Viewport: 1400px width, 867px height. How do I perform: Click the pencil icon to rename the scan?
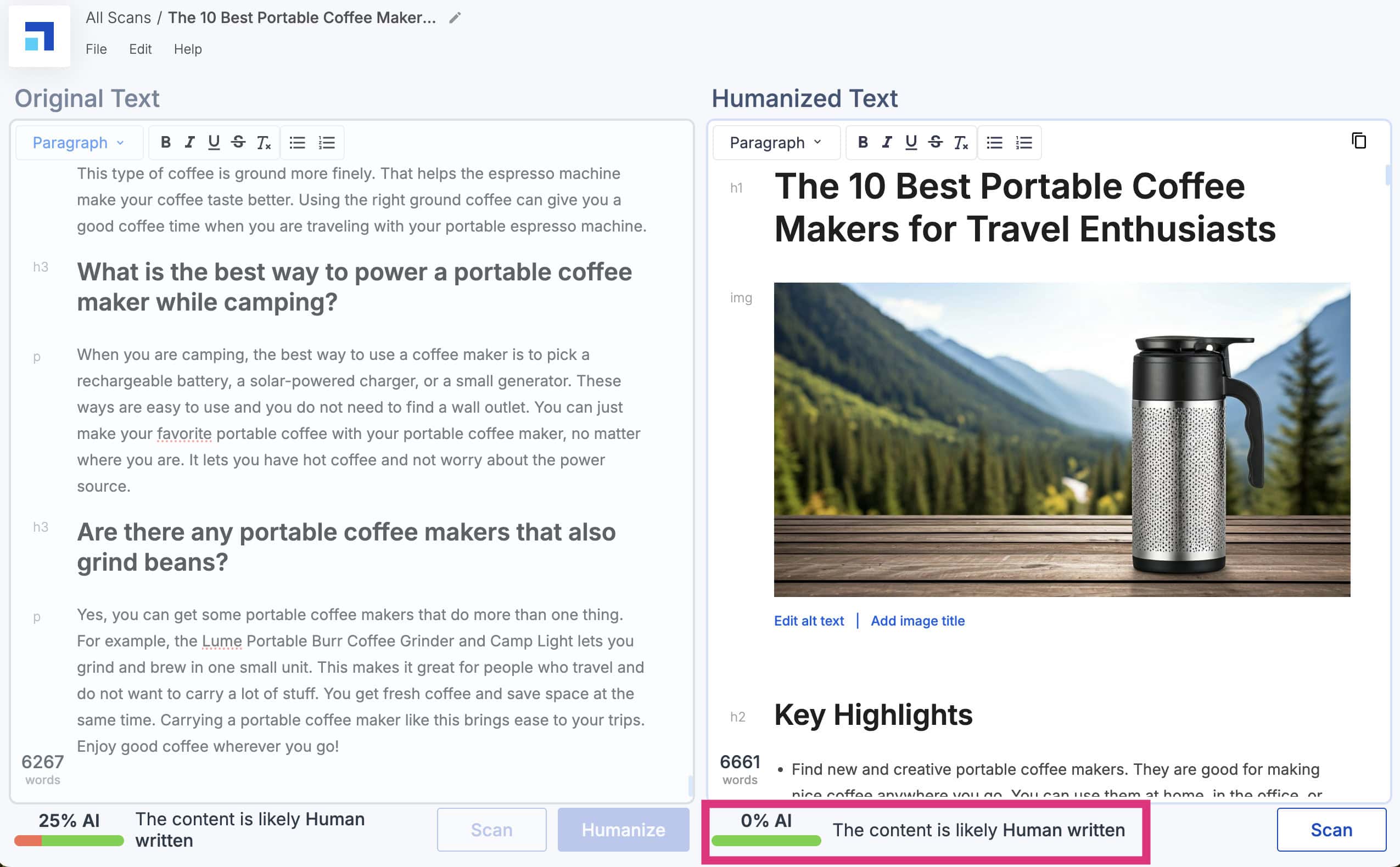[455, 18]
